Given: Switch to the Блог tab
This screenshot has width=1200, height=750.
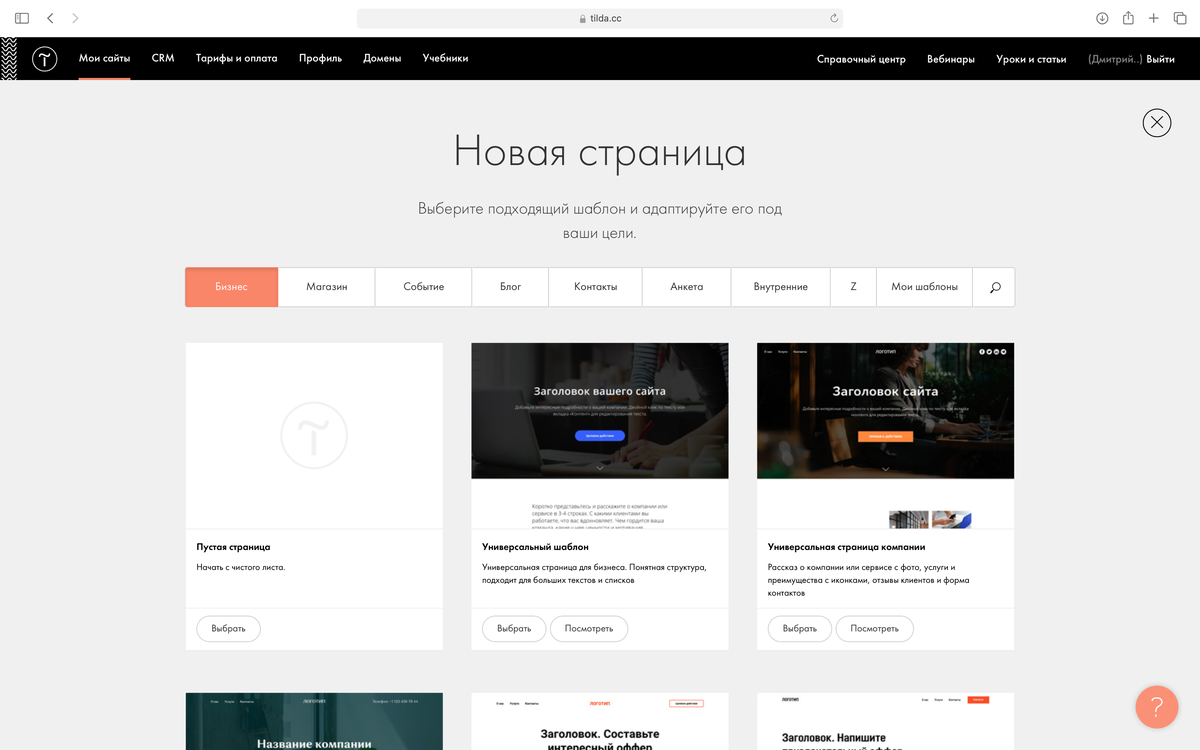Looking at the screenshot, I should pos(509,286).
